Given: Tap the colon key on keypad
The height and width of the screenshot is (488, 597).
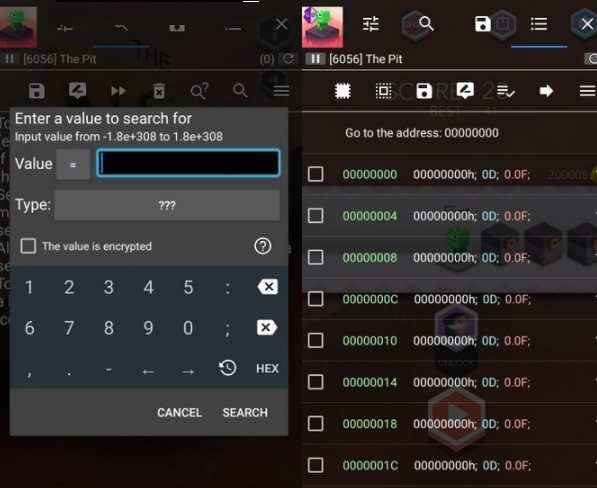Looking at the screenshot, I should (228, 288).
